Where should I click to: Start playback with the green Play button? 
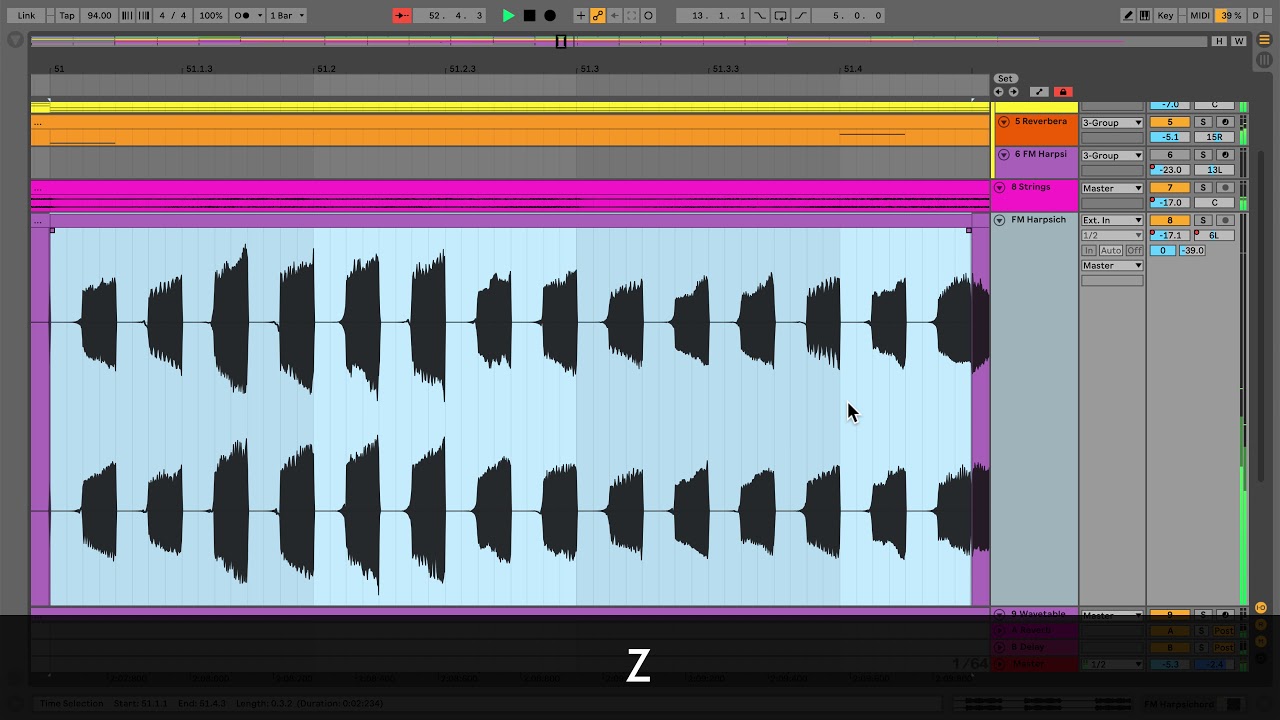pos(508,15)
